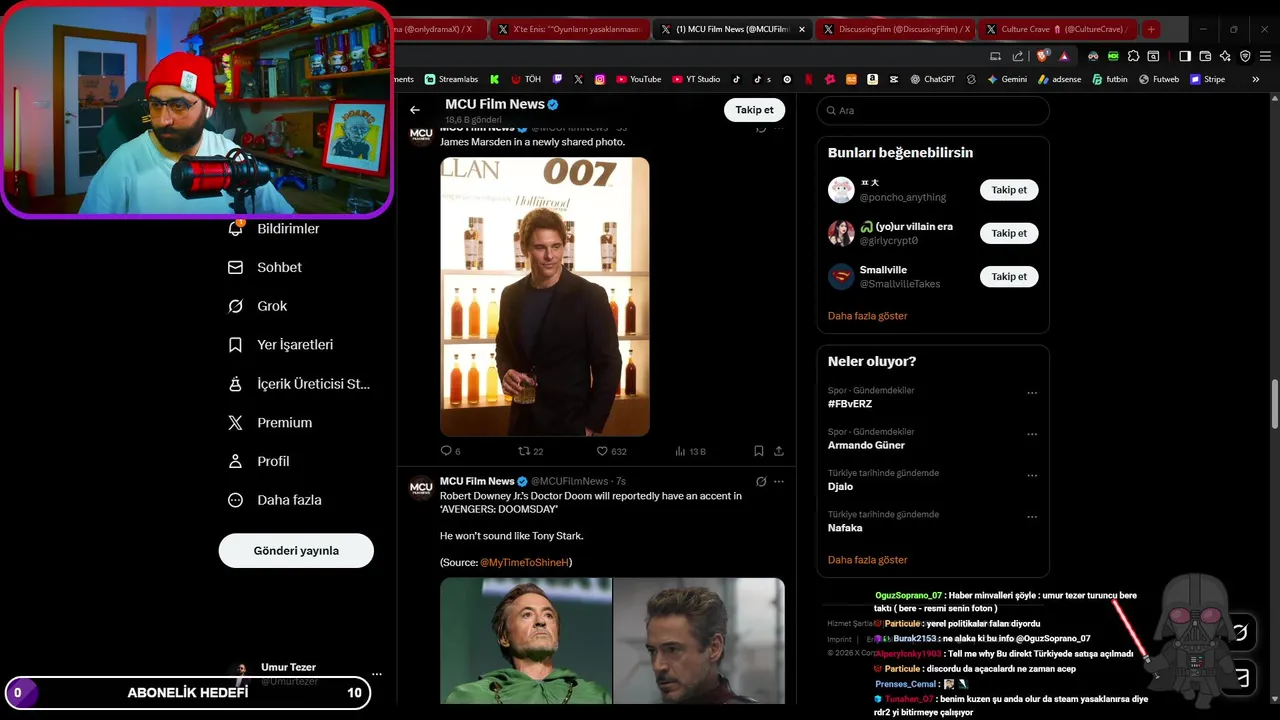
Task: Click the back arrow beside MCU Film News
Action: tap(415, 110)
